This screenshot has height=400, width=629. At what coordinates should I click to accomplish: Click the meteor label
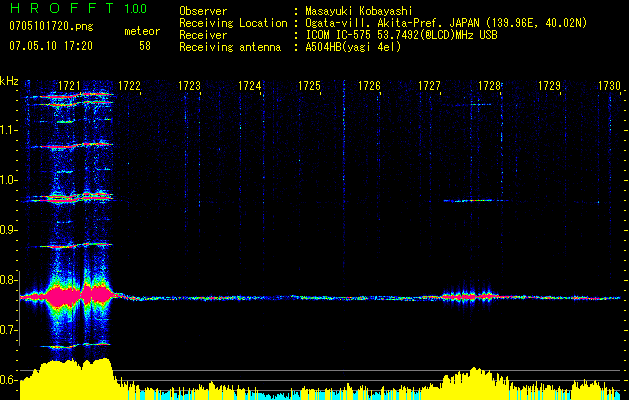coord(142,31)
